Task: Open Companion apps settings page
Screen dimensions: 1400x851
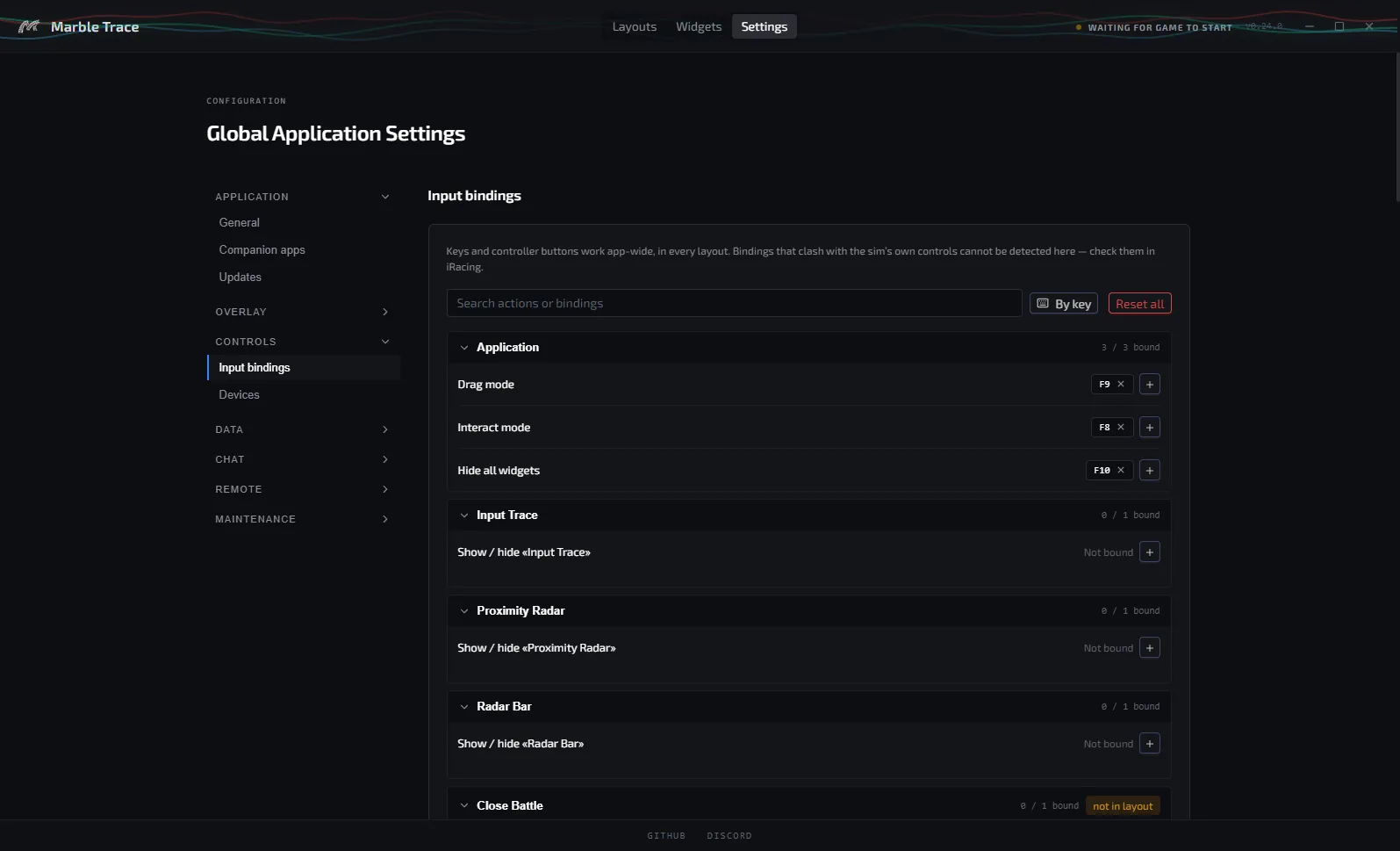Action: pyautogui.click(x=303, y=249)
